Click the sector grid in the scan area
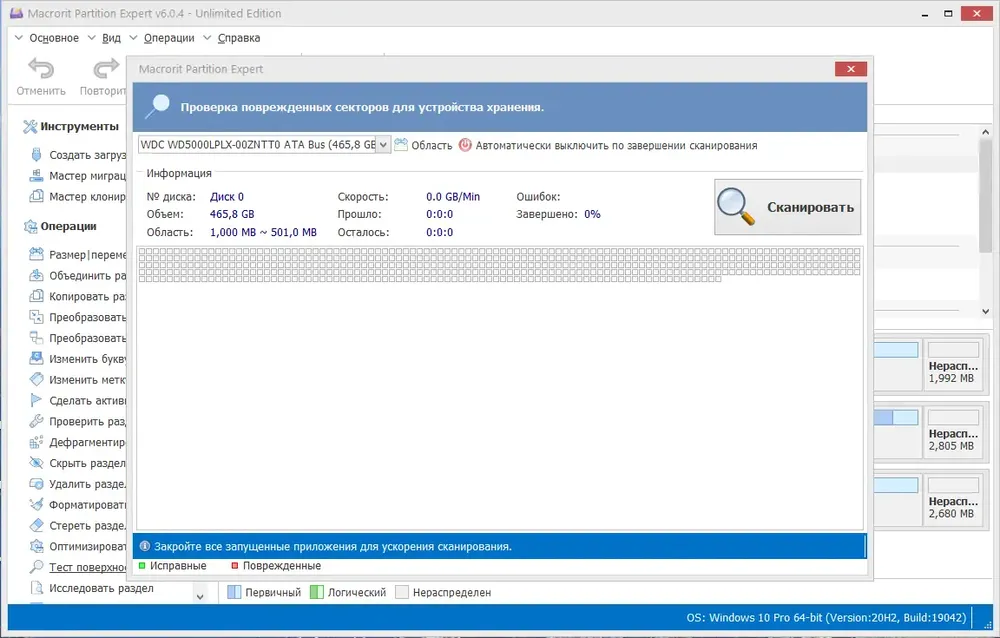The height and width of the screenshot is (638, 1000). click(x=499, y=265)
